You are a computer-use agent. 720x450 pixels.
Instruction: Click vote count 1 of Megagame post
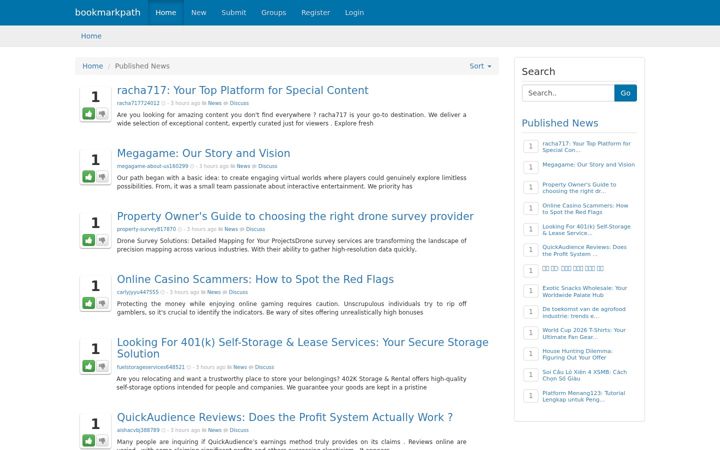tap(95, 160)
